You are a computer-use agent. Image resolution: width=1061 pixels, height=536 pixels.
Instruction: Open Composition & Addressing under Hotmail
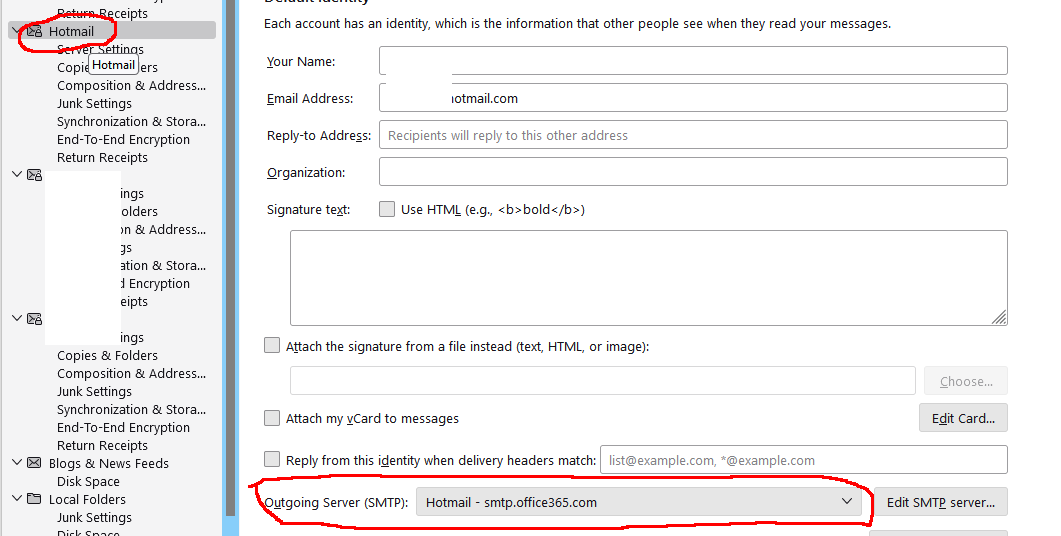(x=131, y=85)
